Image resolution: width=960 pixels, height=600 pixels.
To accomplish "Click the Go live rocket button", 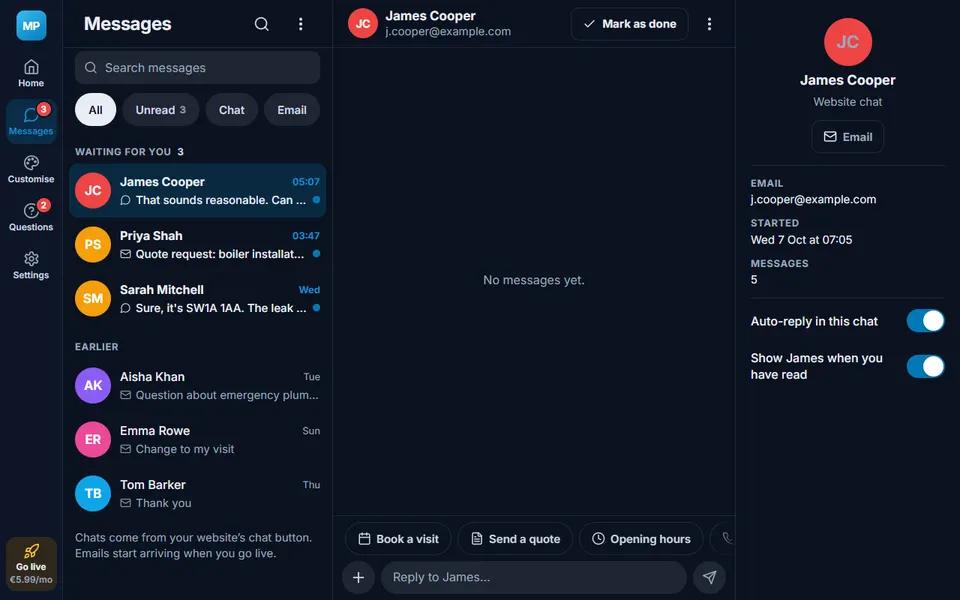I will 31,564.
